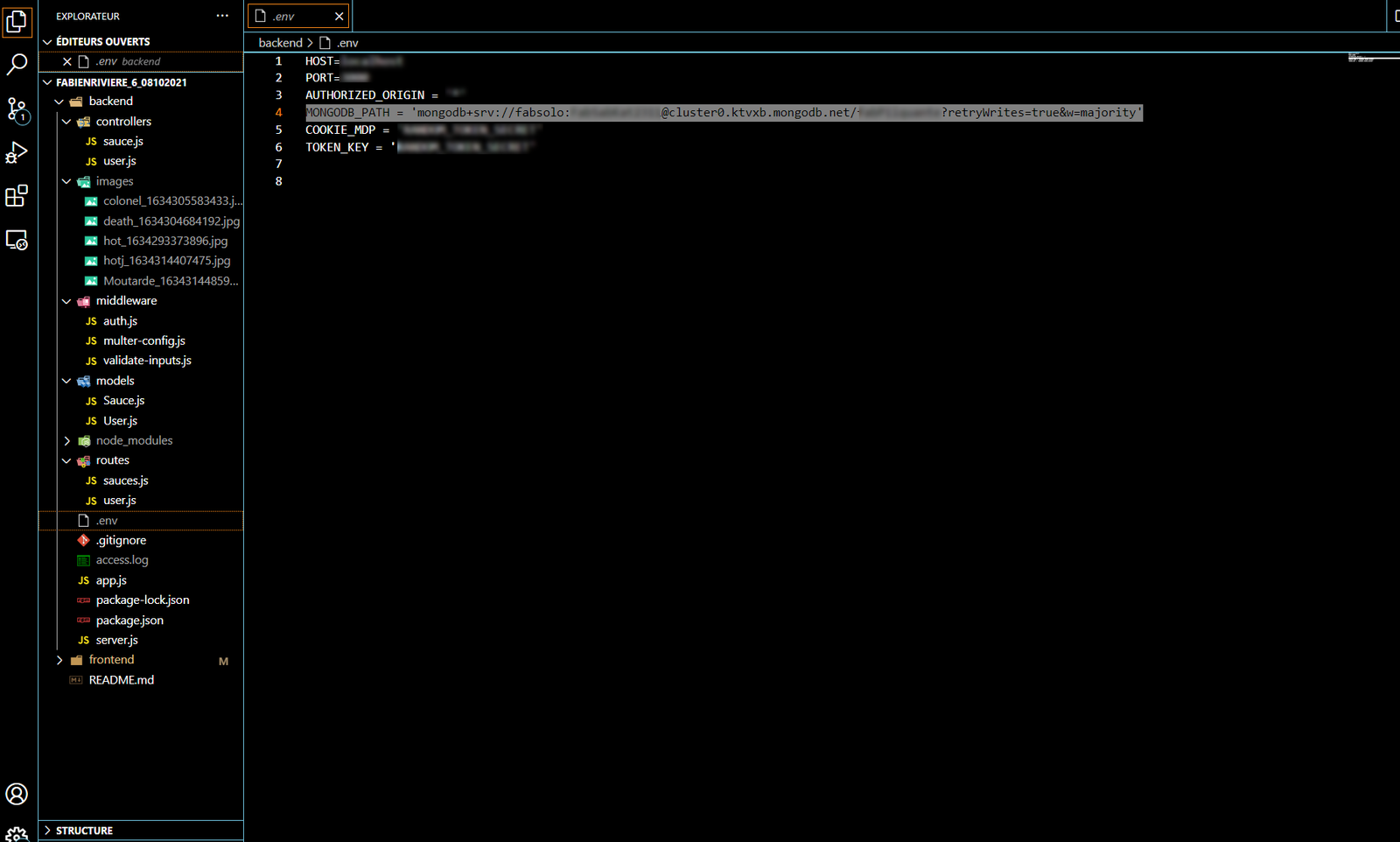1400x842 pixels.
Task: Close the .env editor tab
Action: [339, 17]
